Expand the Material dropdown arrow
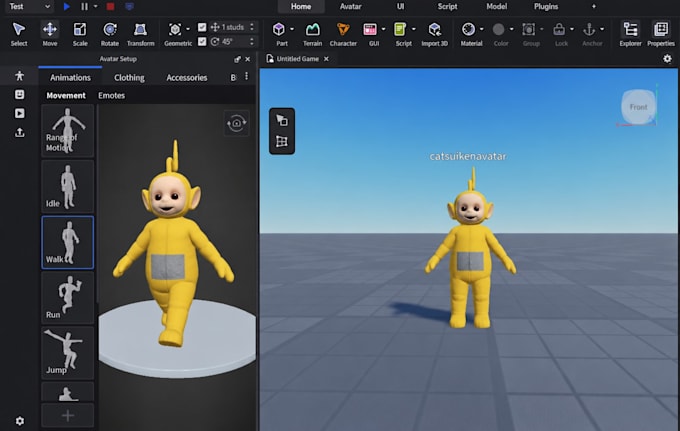This screenshot has height=431, width=680. click(x=481, y=29)
